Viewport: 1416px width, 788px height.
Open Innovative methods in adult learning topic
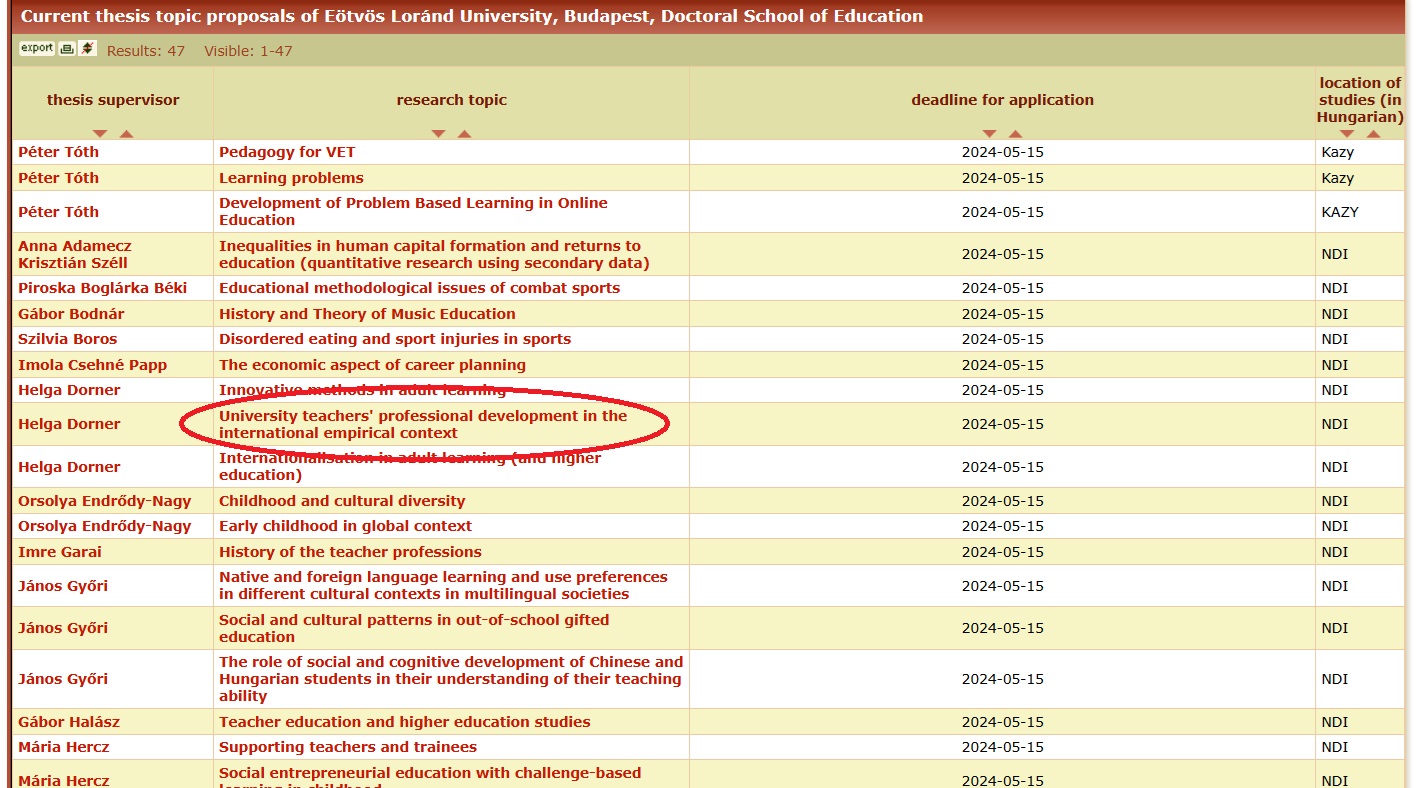362,390
